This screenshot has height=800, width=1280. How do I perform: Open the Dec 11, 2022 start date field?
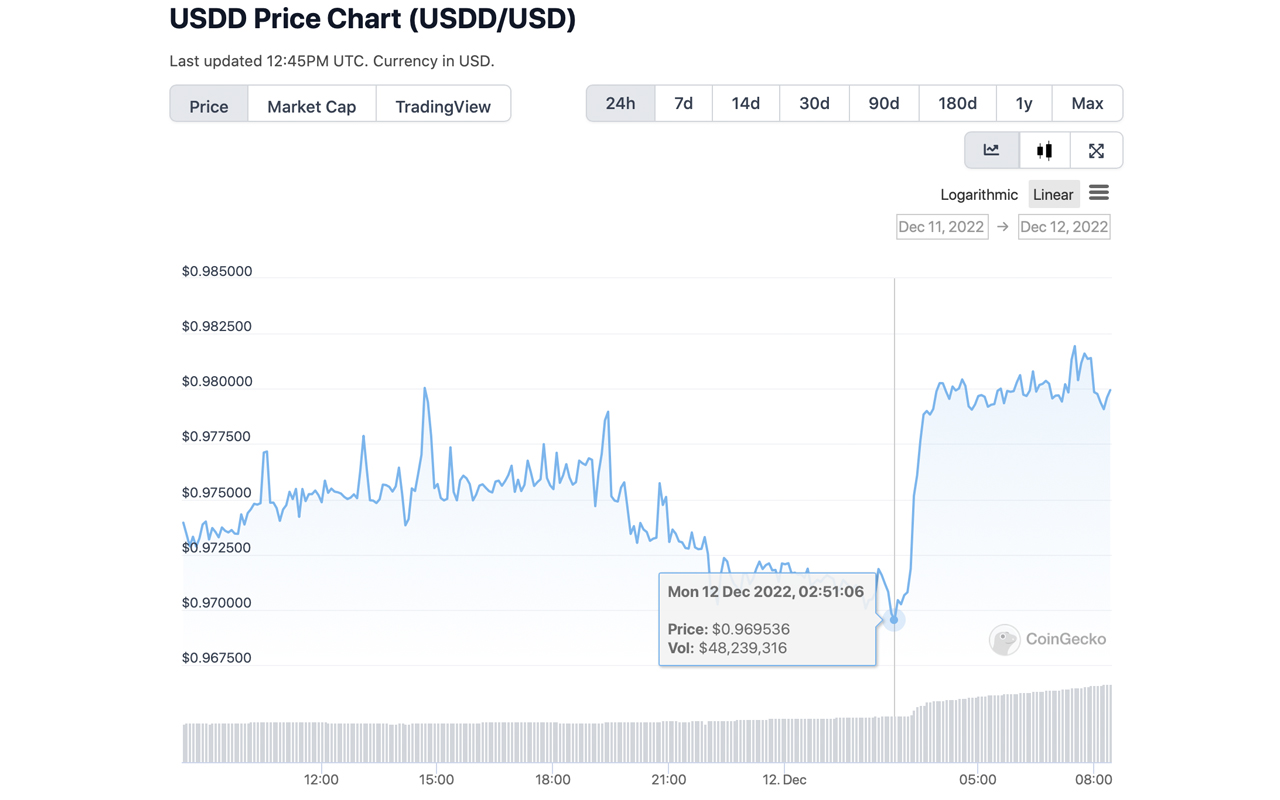[x=941, y=226]
